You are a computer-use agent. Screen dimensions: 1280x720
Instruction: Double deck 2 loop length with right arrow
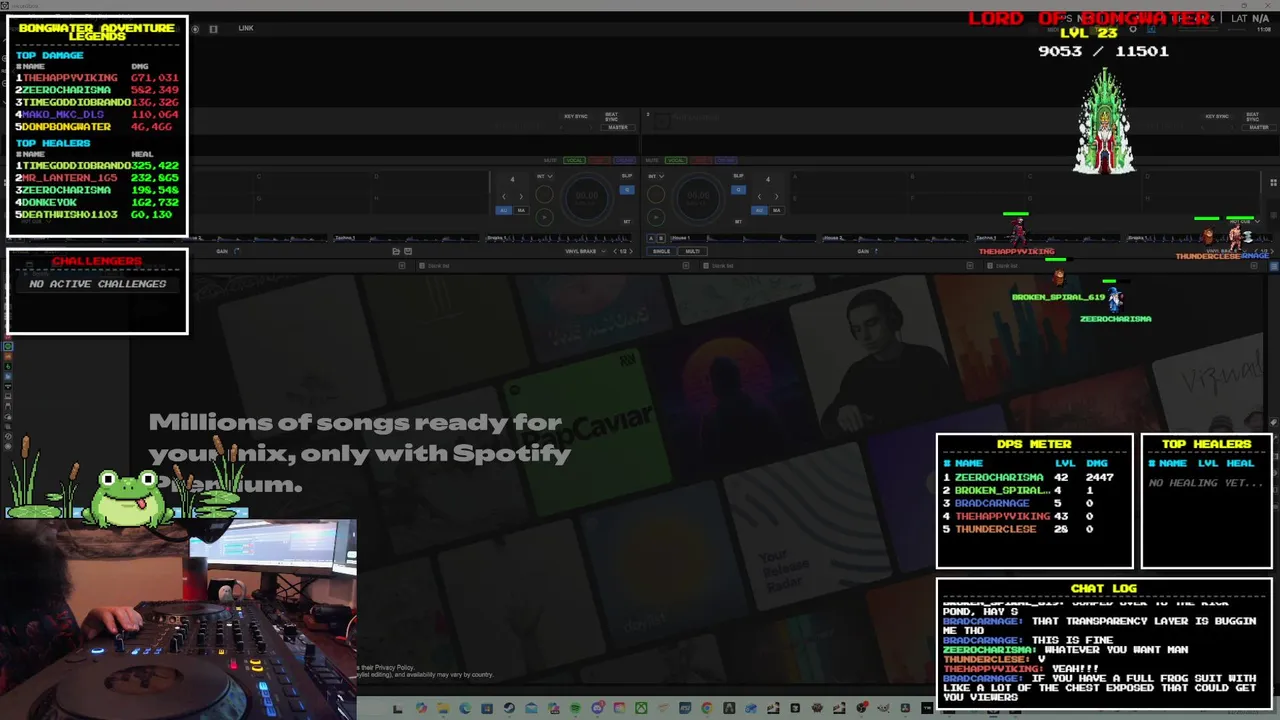tap(777, 197)
